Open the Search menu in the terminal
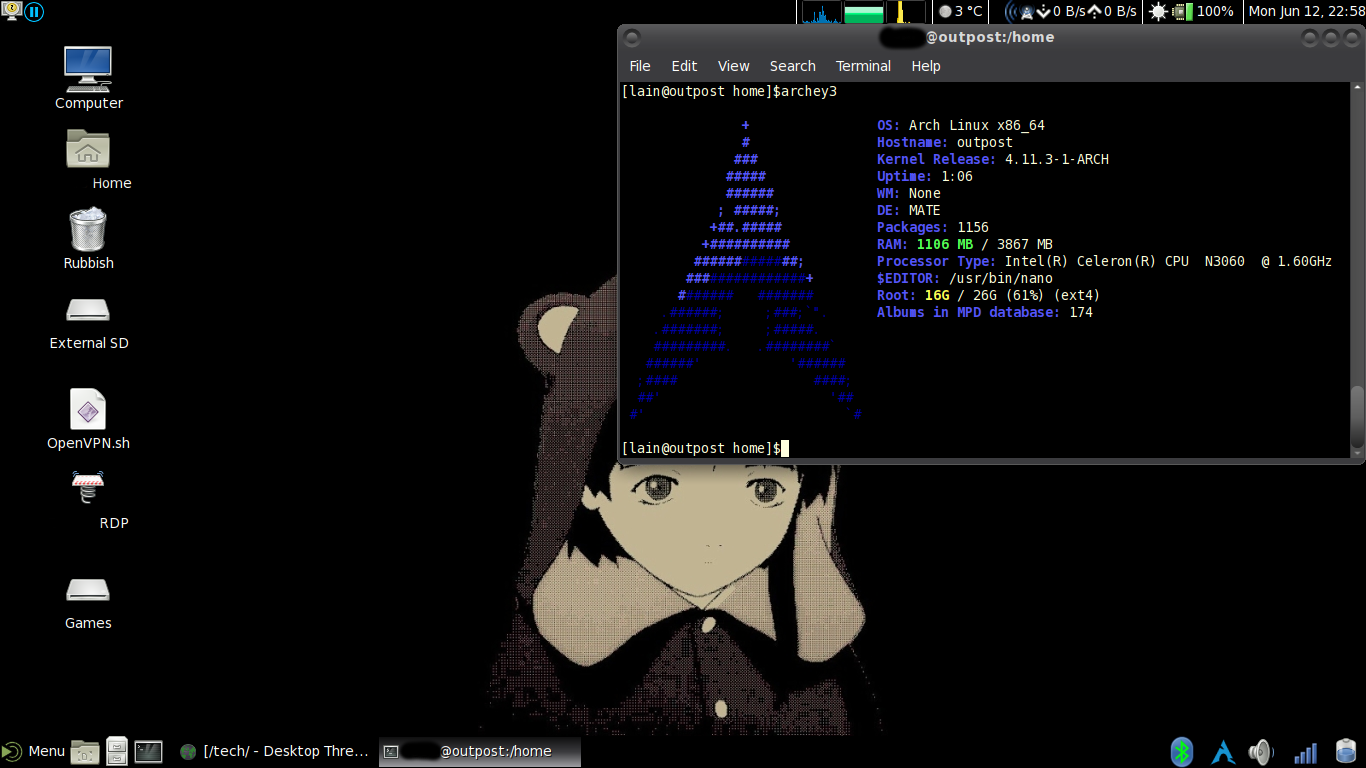The width and height of the screenshot is (1366, 768). pos(792,66)
